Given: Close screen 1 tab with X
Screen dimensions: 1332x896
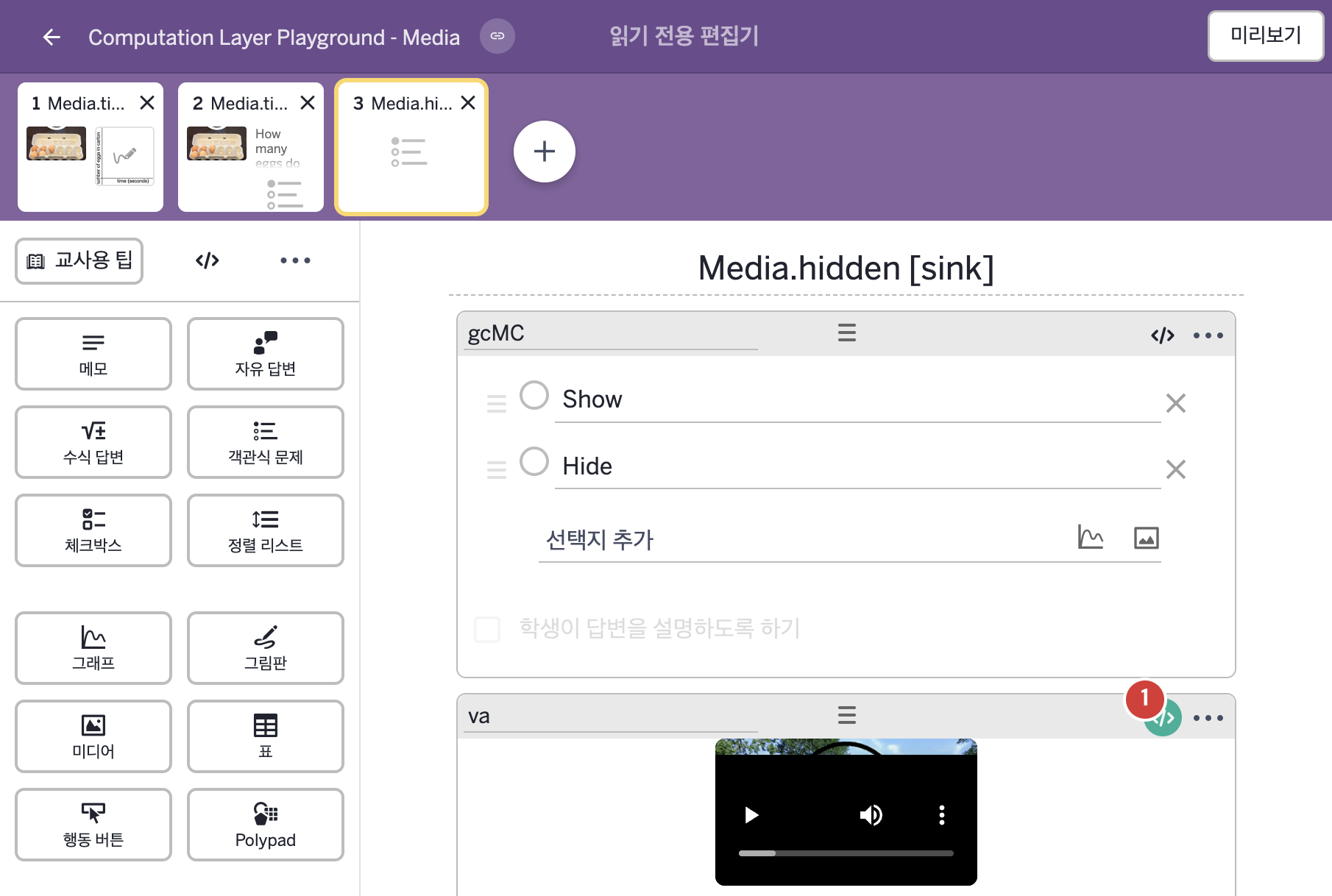Looking at the screenshot, I should coord(147,103).
